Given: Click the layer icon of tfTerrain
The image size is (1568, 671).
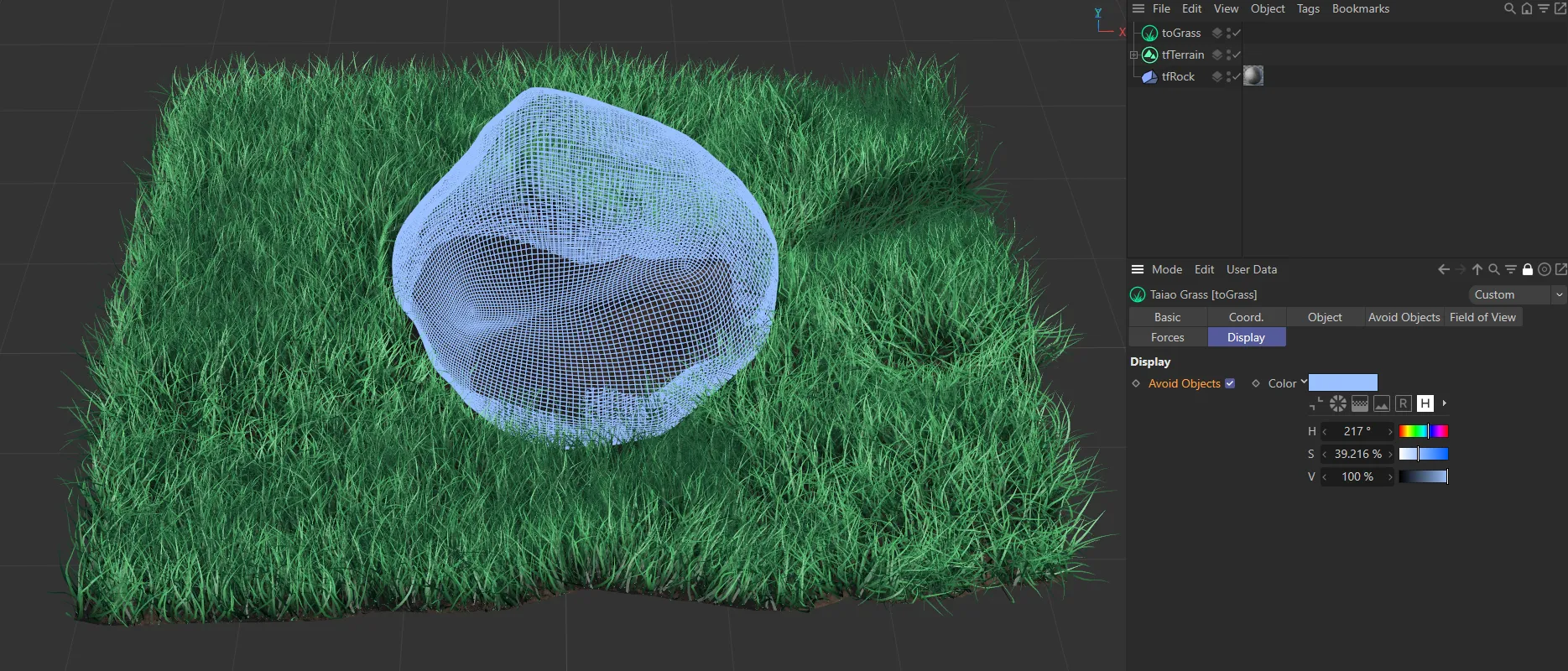Looking at the screenshot, I should tap(1216, 55).
